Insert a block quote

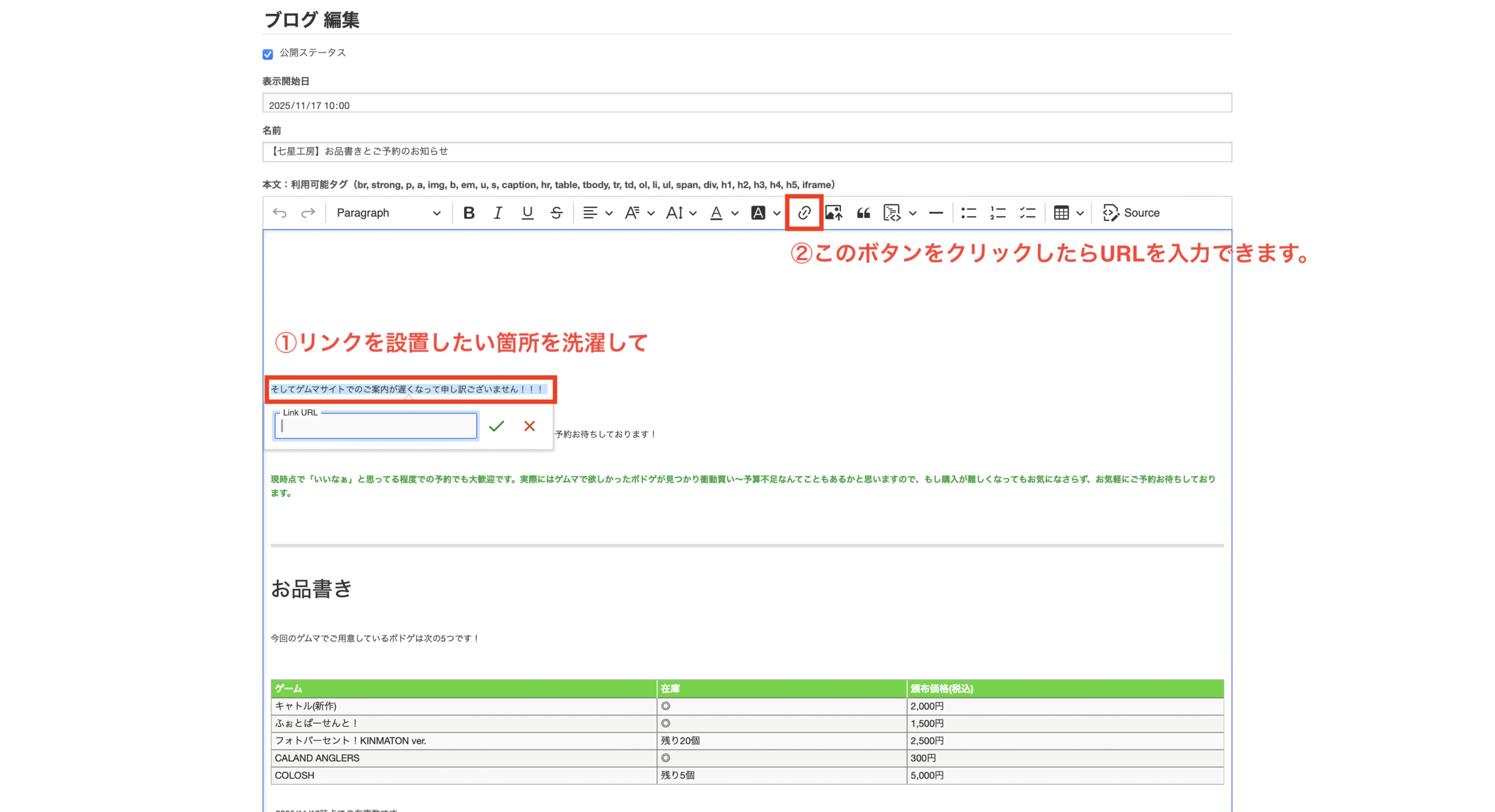pyautogui.click(x=863, y=213)
